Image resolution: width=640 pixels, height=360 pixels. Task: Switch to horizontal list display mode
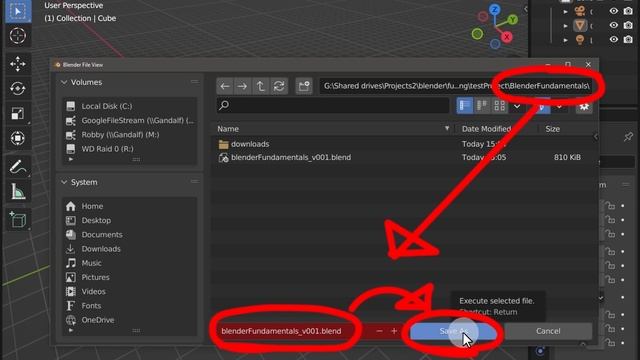tap(482, 106)
